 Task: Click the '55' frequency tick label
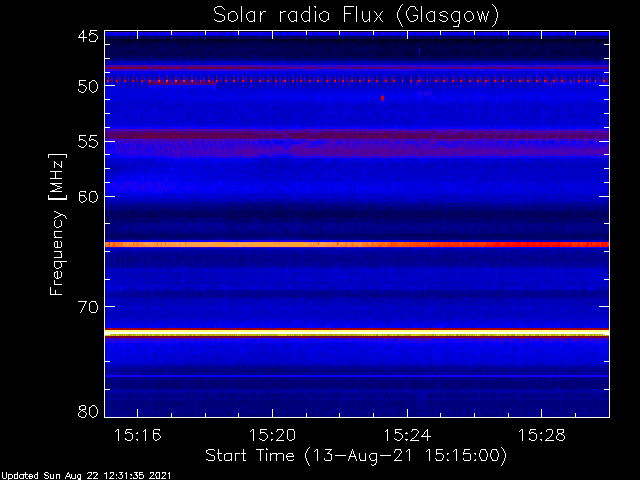coord(88,142)
